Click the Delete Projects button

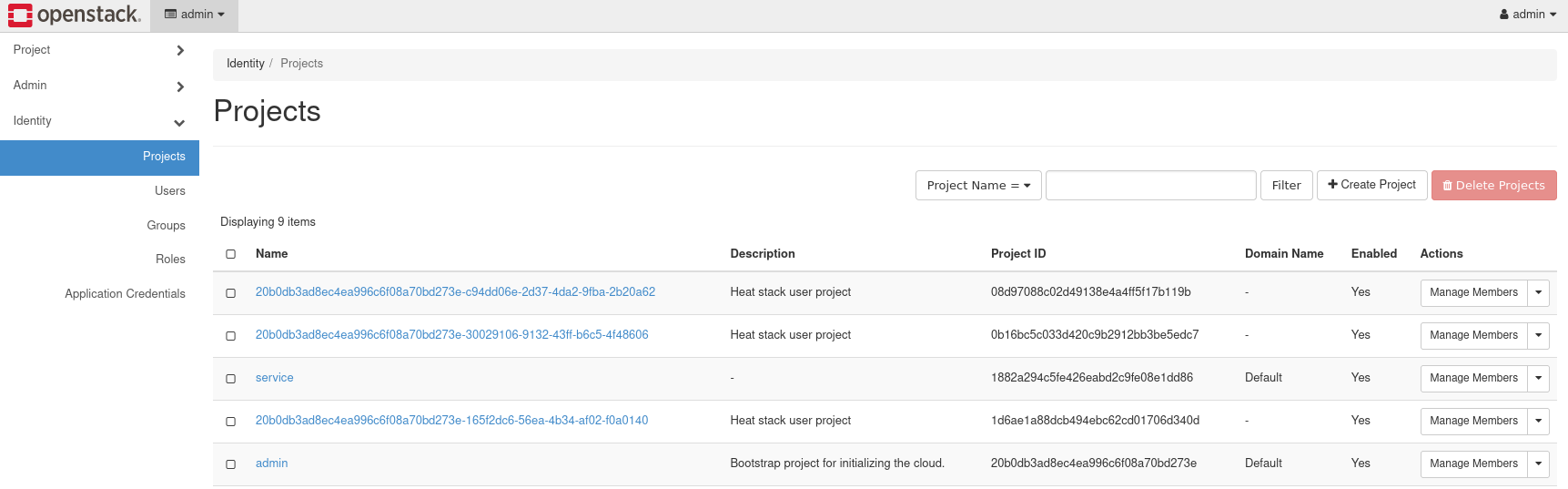point(1493,185)
